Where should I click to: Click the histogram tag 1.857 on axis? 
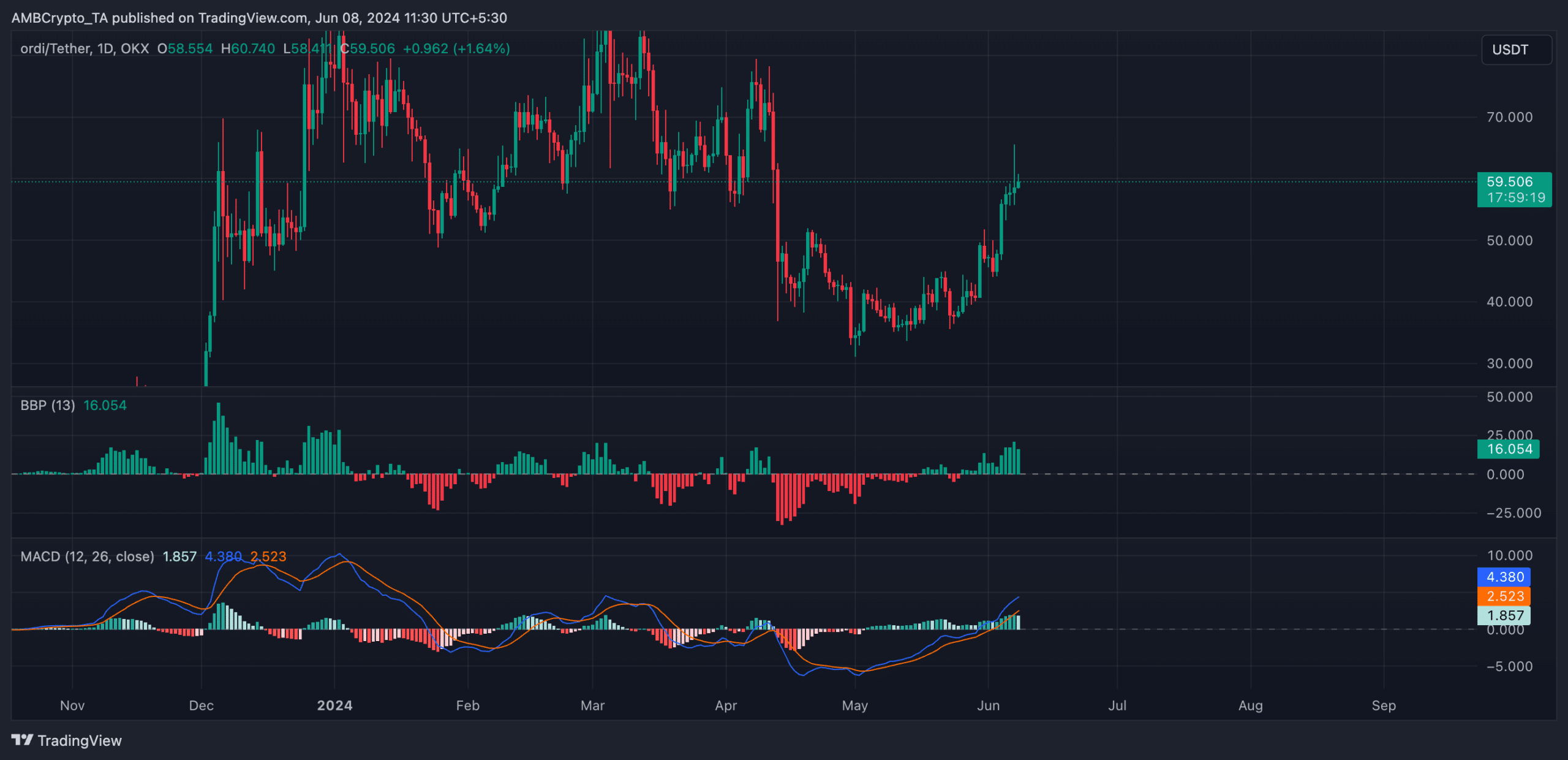click(1504, 615)
